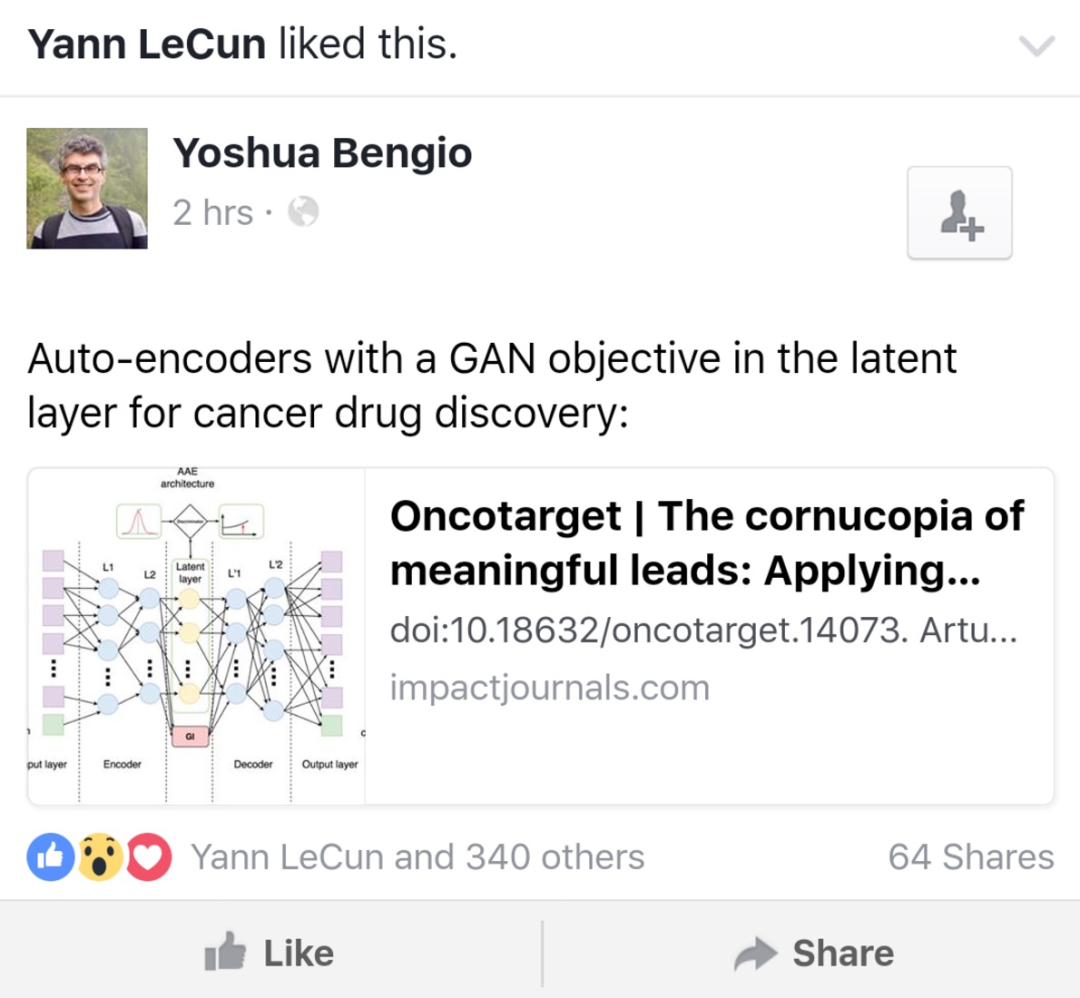This screenshot has height=998, width=1080.
Task: Click the Wow reaction emoji icon
Action: pos(101,857)
